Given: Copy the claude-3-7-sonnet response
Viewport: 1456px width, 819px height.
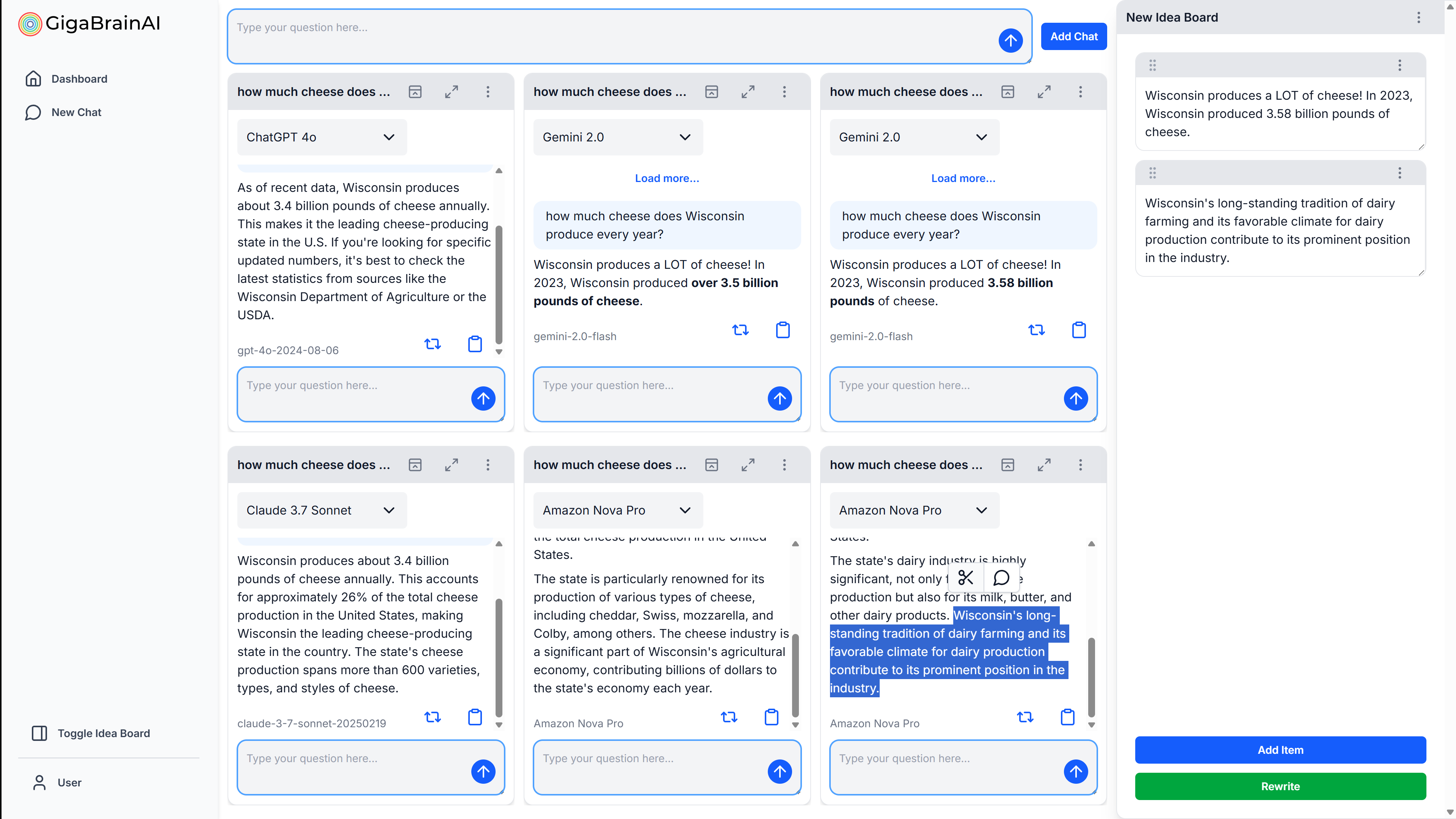Looking at the screenshot, I should pyautogui.click(x=475, y=717).
